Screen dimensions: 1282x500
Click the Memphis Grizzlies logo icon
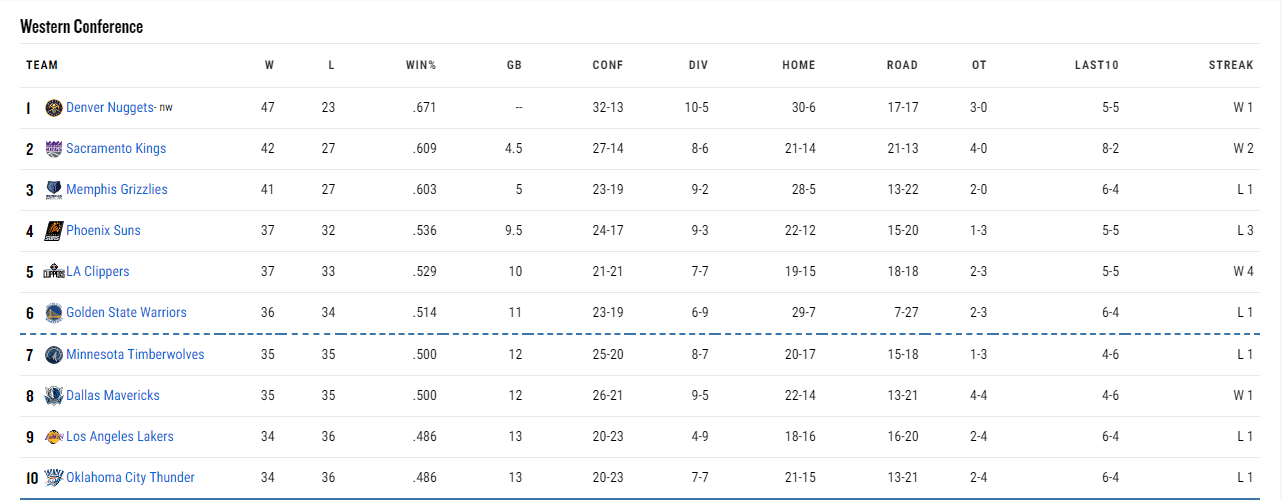tap(54, 190)
